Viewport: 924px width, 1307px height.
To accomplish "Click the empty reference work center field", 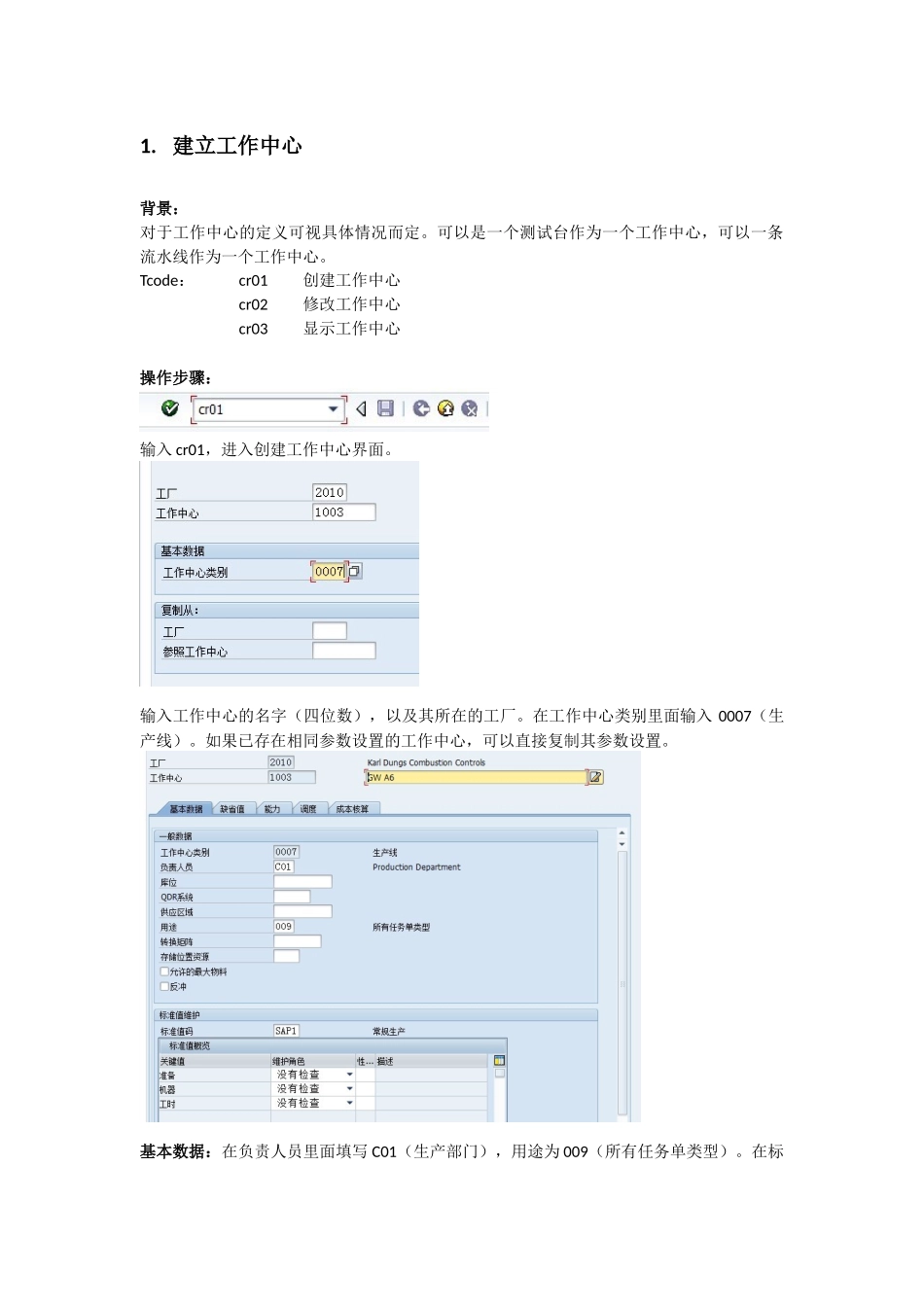I will (344, 651).
